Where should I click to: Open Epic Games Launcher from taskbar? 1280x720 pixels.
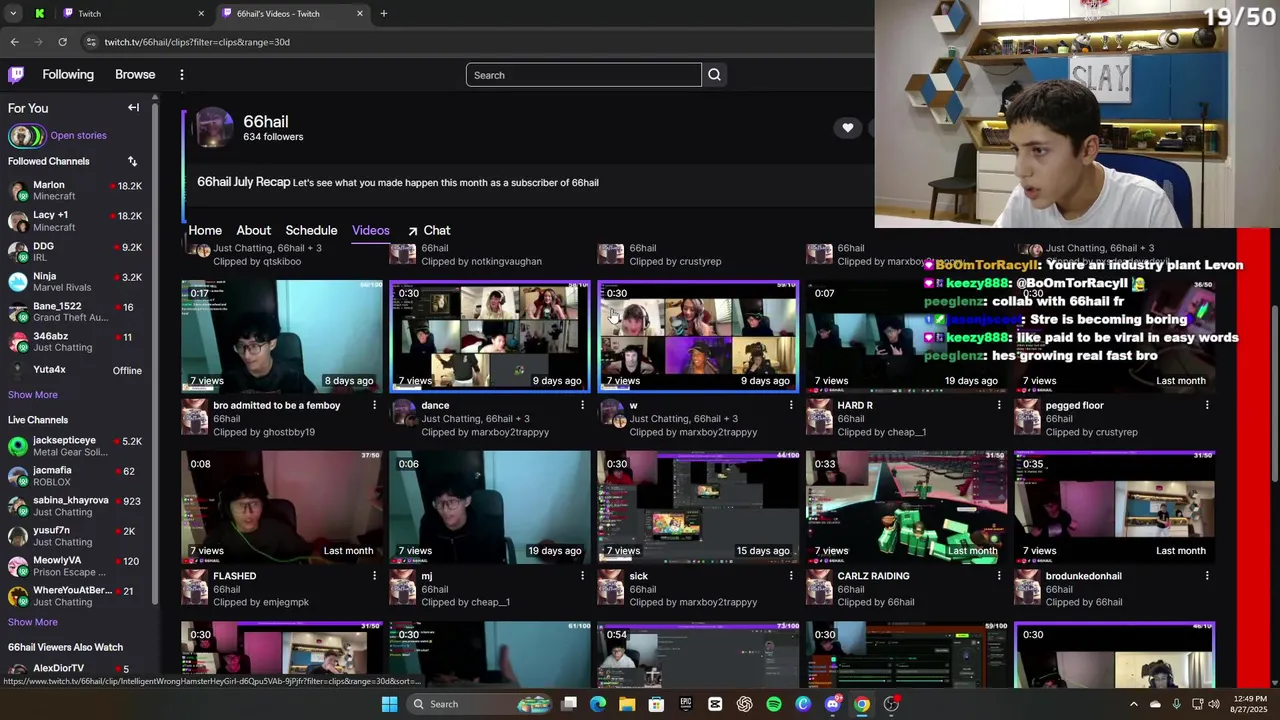(x=686, y=704)
